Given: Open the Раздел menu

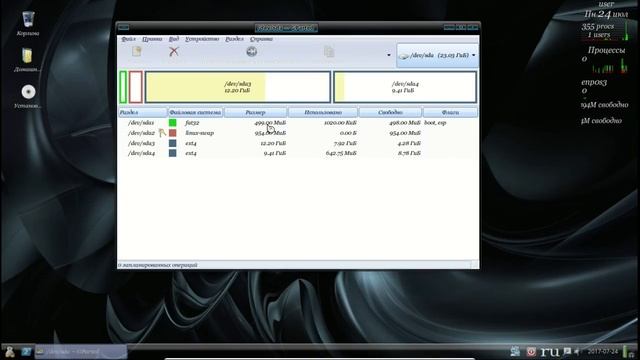Looking at the screenshot, I should [234, 39].
